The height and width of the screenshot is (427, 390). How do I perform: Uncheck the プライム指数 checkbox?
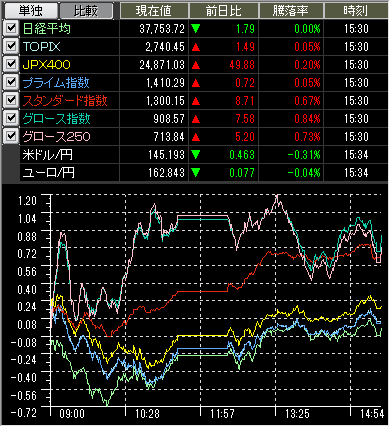point(11,82)
